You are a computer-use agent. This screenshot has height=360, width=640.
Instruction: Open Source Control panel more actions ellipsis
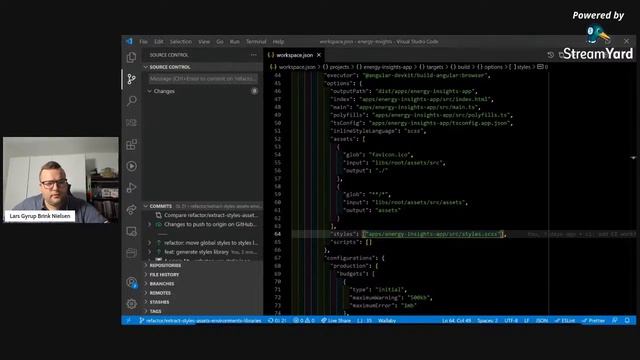[x=254, y=55]
